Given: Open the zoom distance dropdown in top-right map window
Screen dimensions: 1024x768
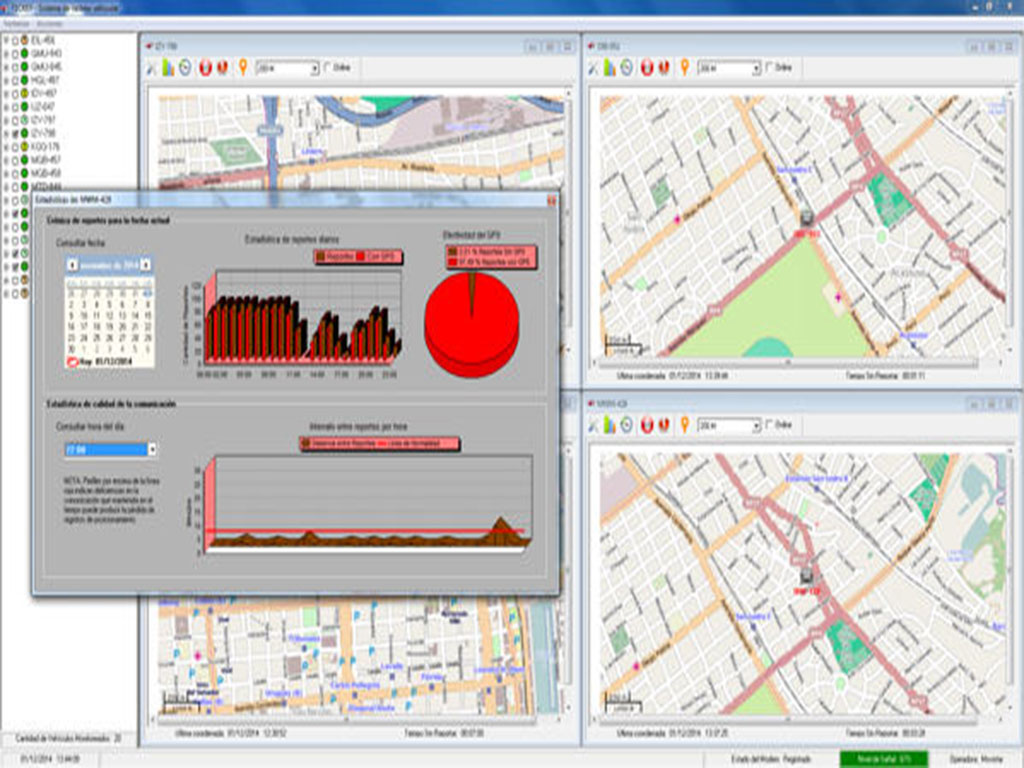Looking at the screenshot, I should (757, 68).
